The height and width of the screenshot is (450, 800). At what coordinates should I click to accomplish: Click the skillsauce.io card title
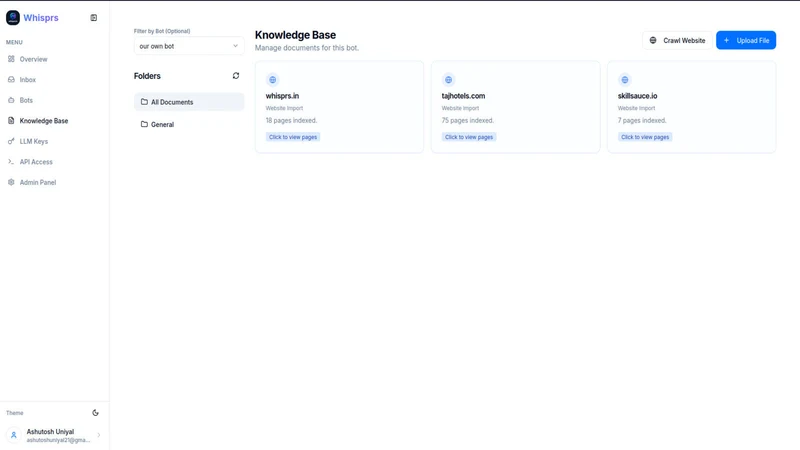[x=637, y=96]
